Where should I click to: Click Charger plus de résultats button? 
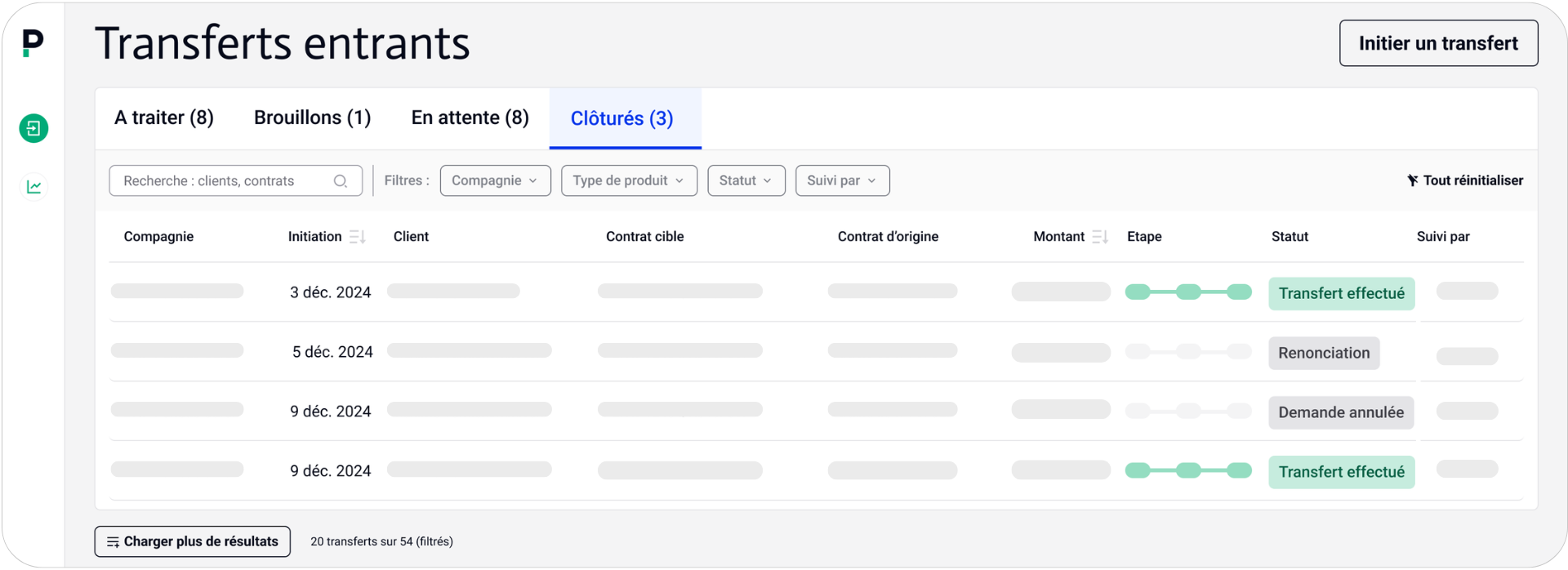coord(193,542)
